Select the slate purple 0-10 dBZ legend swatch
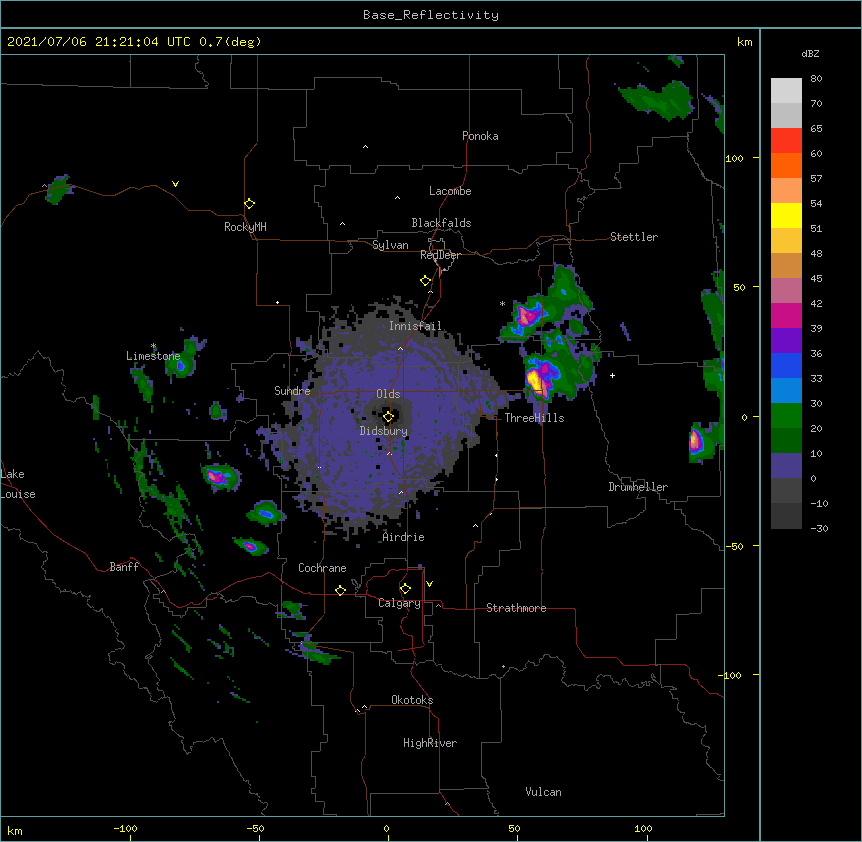This screenshot has width=862, height=842. coord(786,465)
